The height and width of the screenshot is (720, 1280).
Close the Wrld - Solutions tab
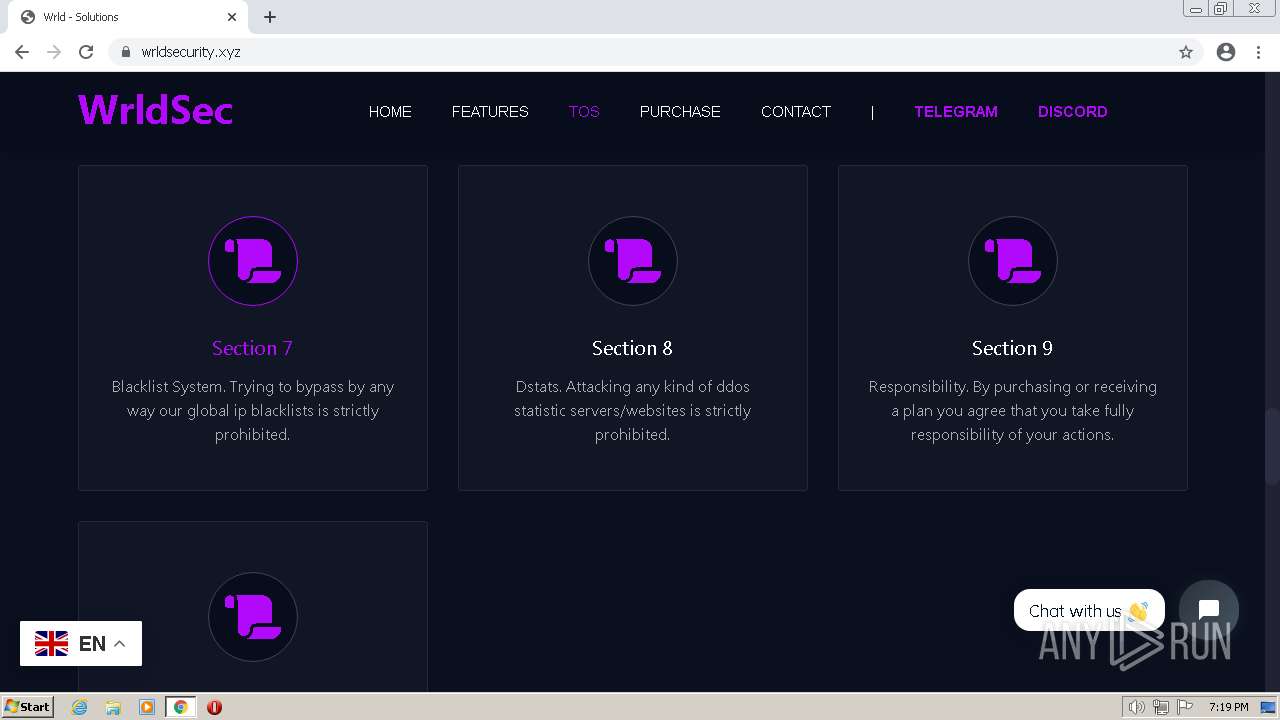(x=232, y=17)
